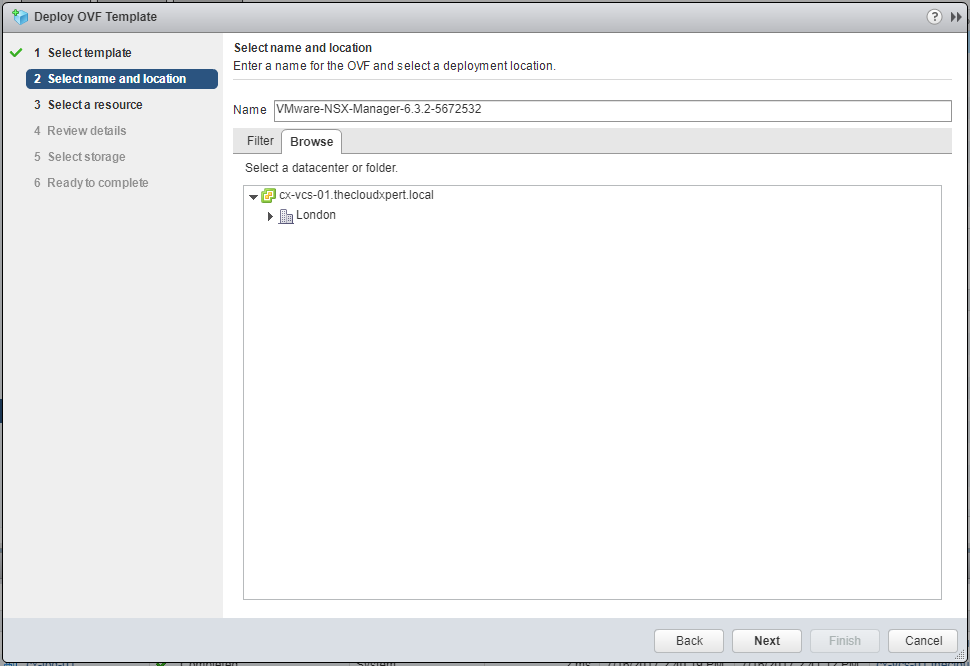Click the green checkmark beside Select template

pyautogui.click(x=15, y=53)
